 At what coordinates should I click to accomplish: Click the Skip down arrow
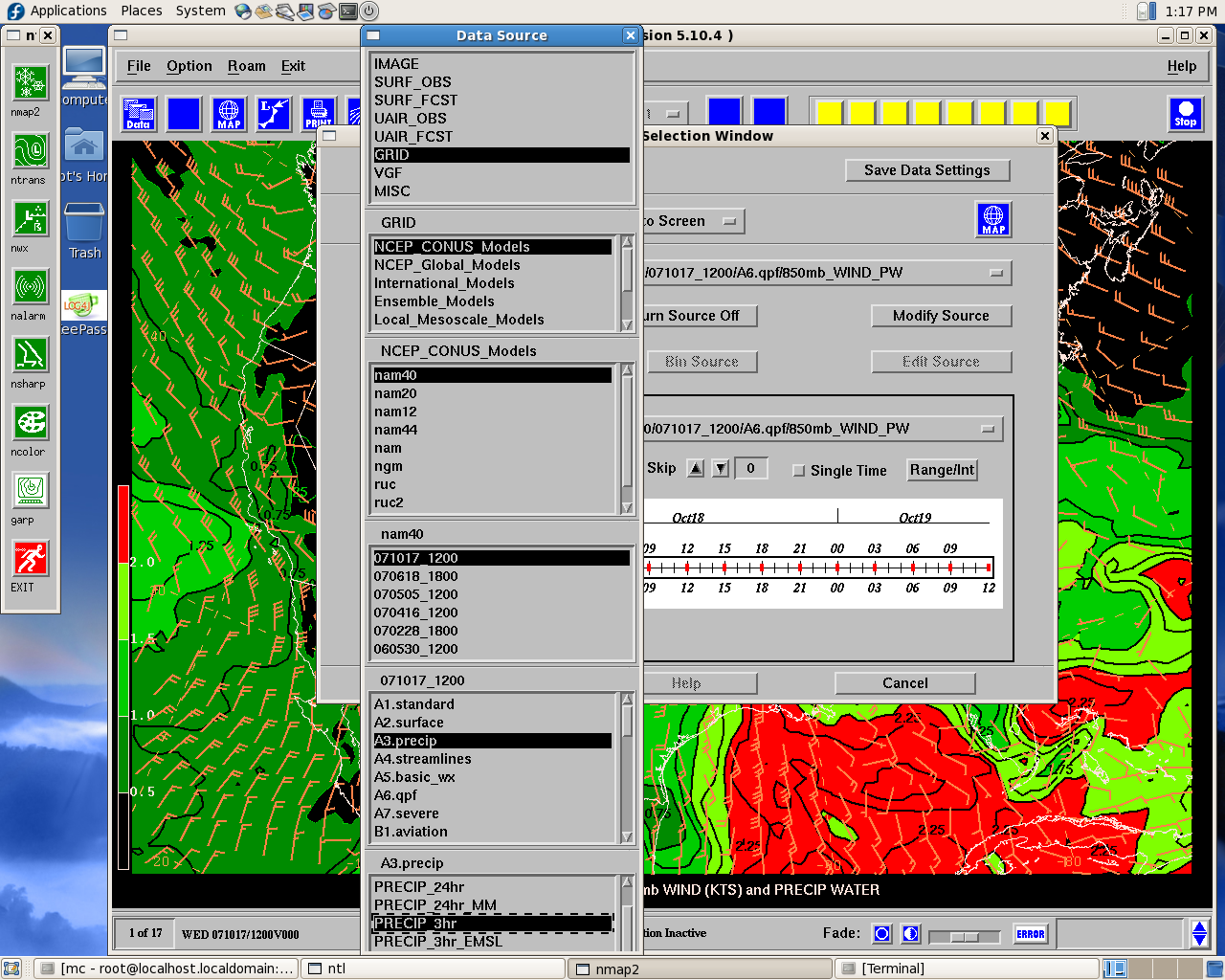[721, 468]
